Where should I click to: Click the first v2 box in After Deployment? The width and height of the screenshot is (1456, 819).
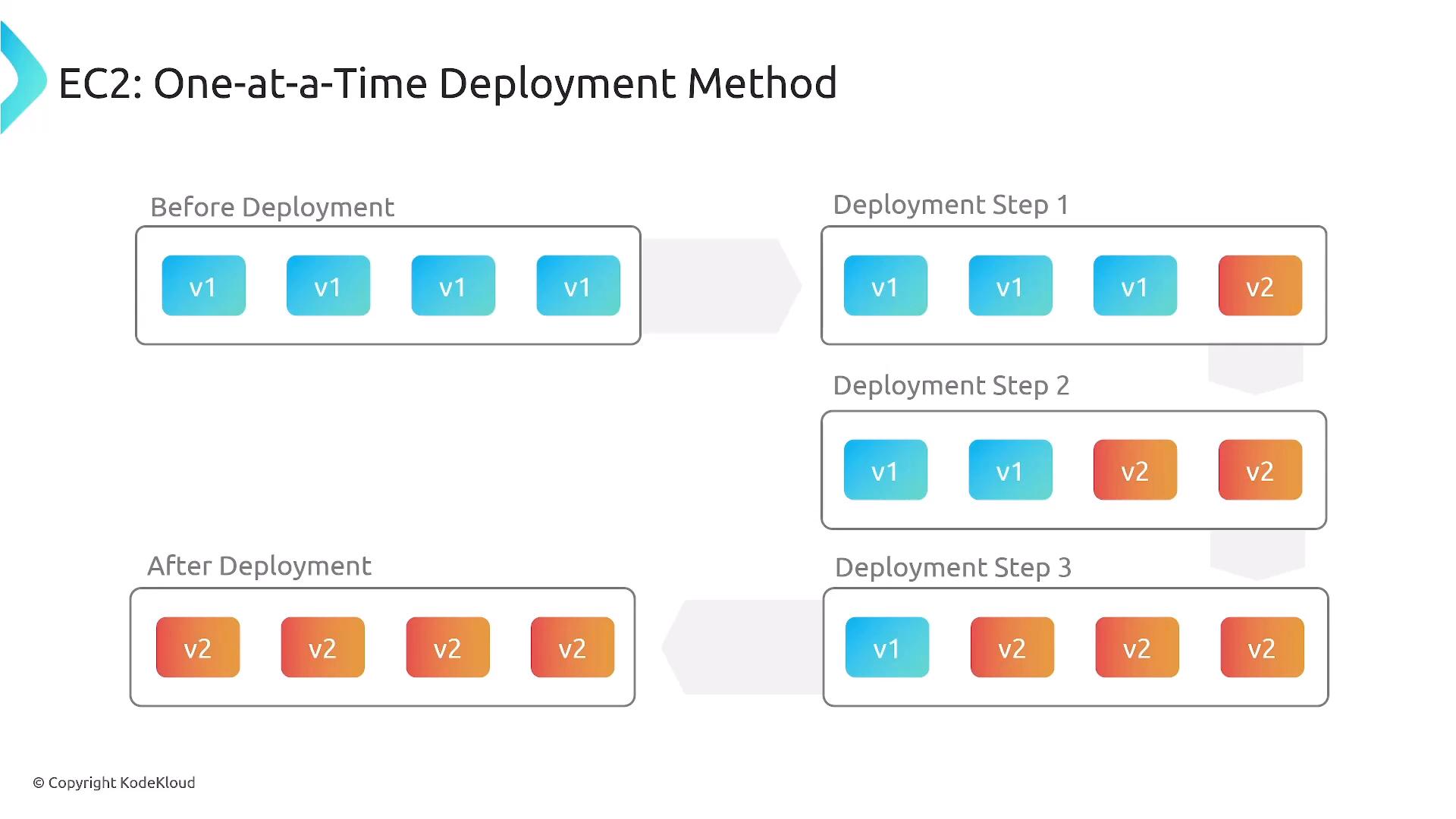click(198, 647)
